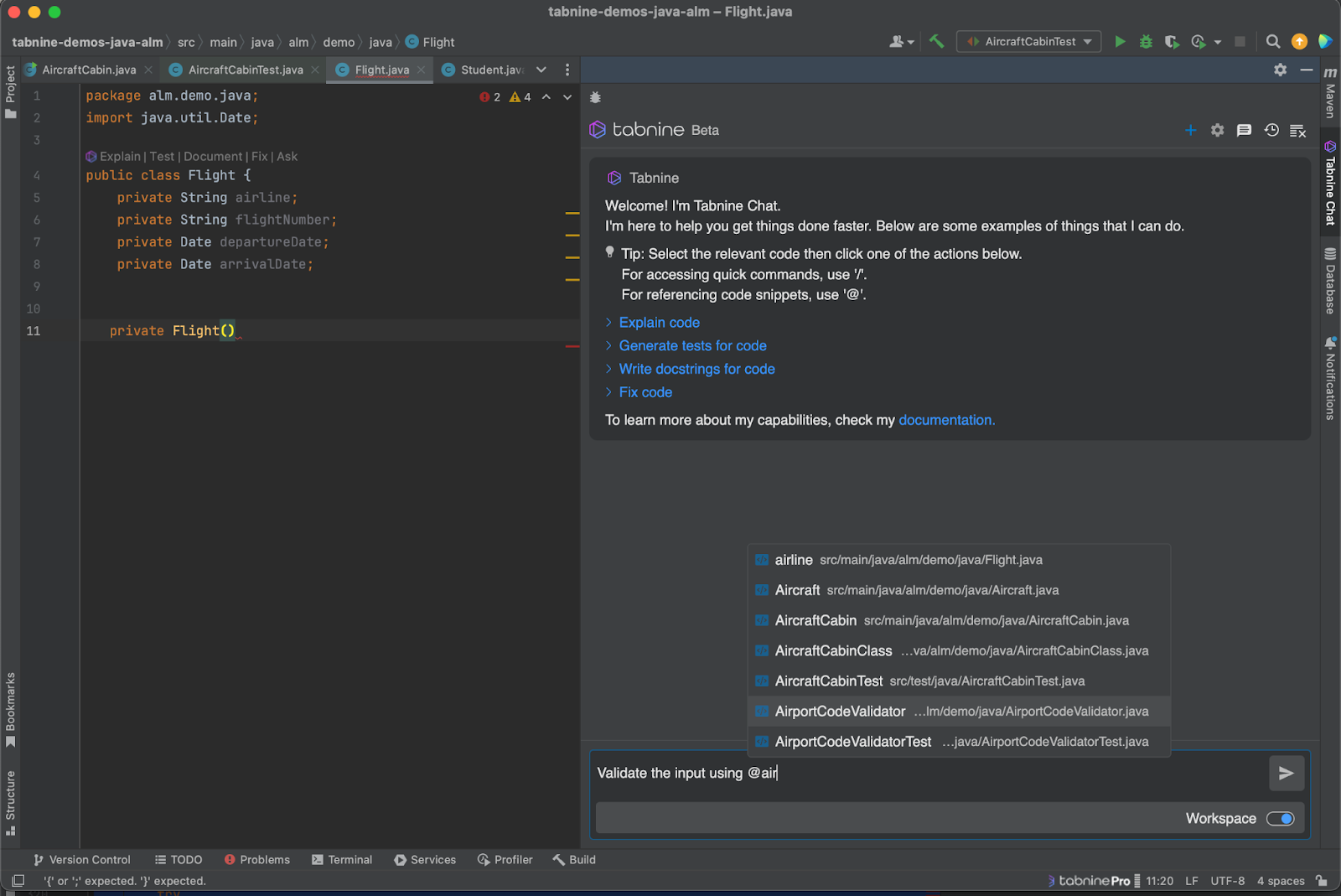Click Document action above Flight class

pyautogui.click(x=213, y=157)
